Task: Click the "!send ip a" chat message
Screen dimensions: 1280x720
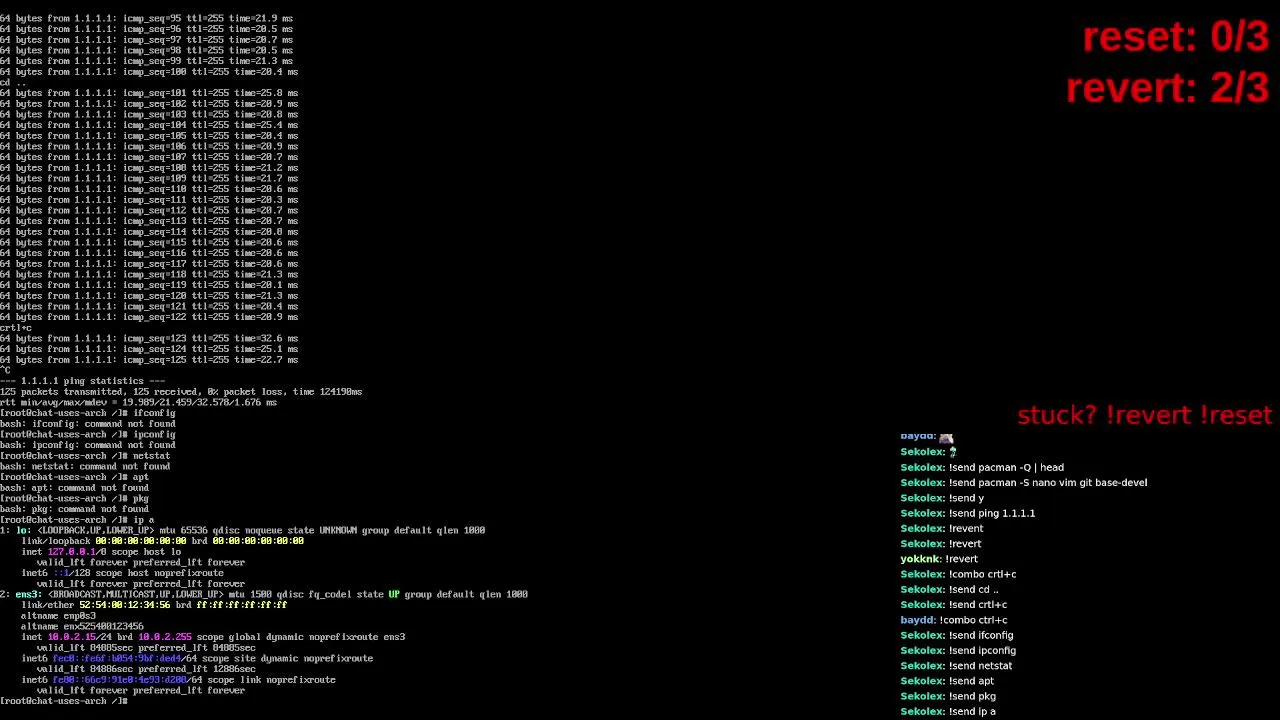Action: click(972, 712)
